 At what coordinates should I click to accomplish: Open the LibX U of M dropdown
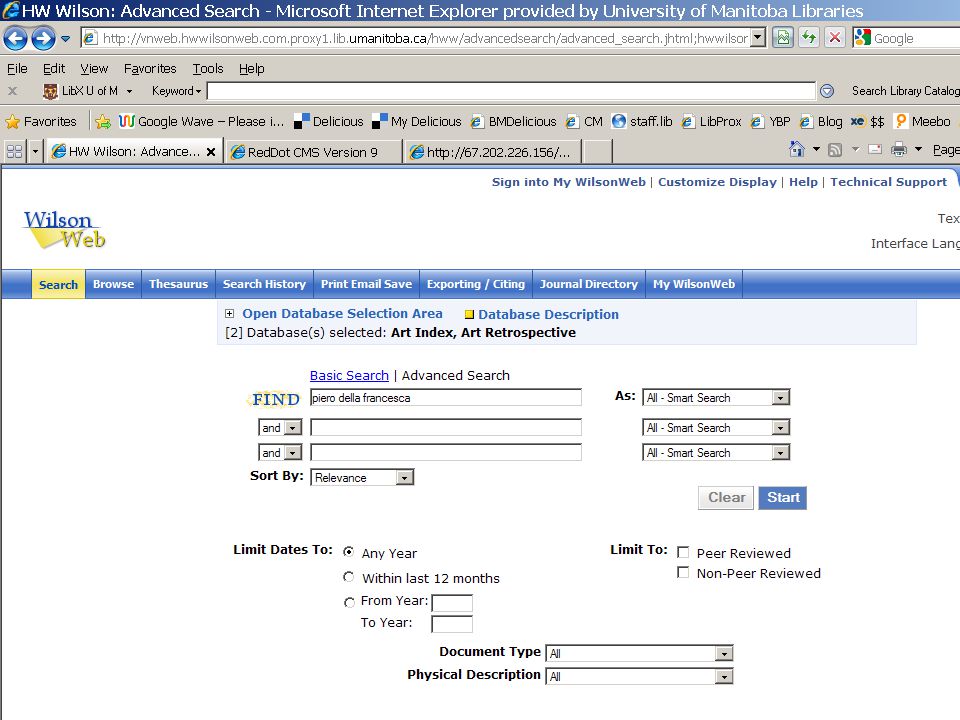88,91
